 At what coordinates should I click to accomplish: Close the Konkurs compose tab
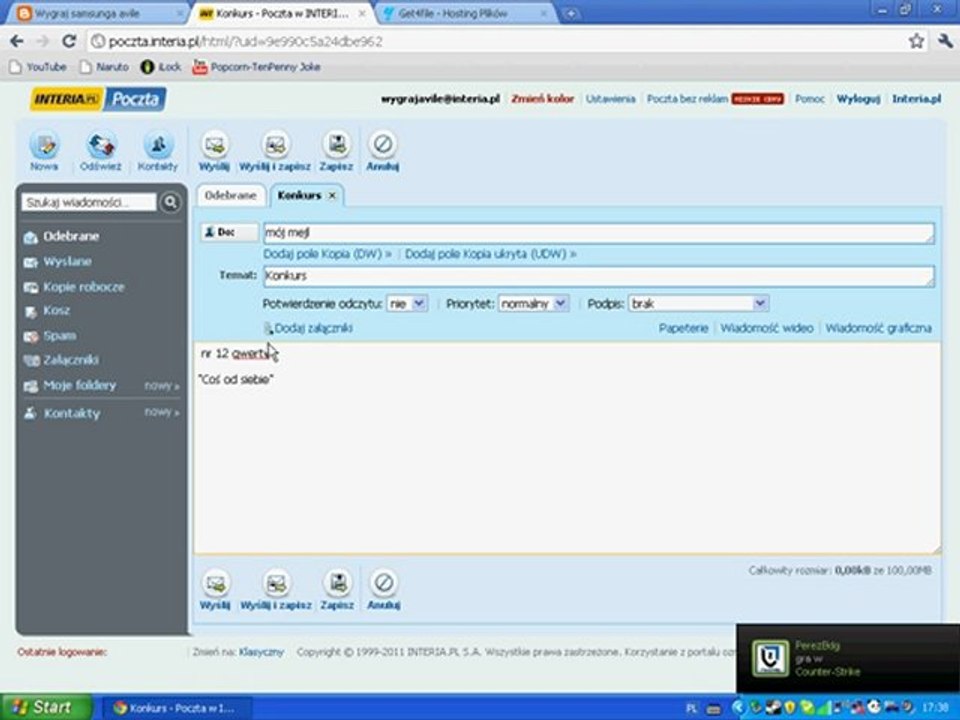pyautogui.click(x=332, y=195)
